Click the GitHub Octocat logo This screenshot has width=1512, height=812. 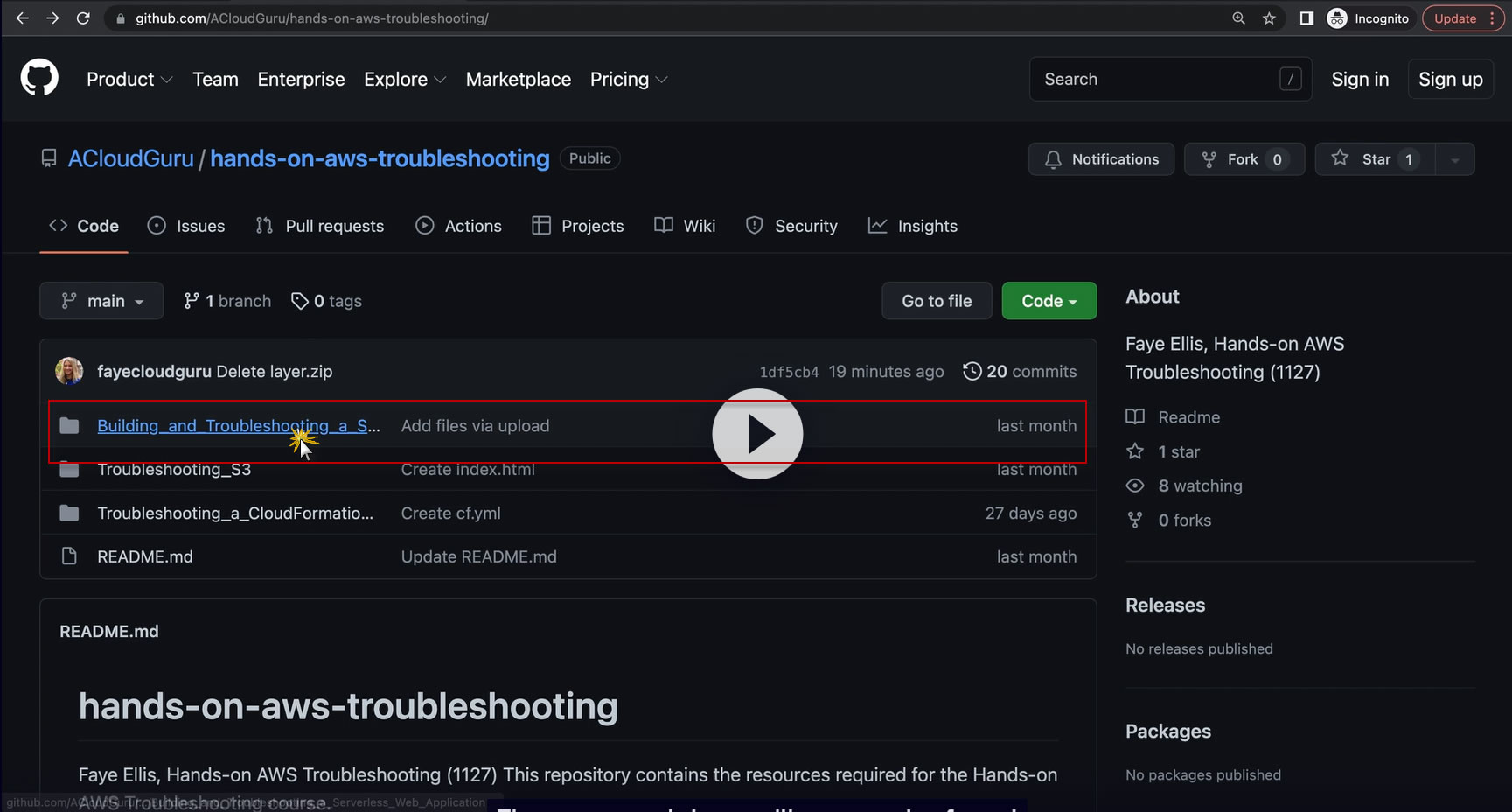(x=39, y=79)
